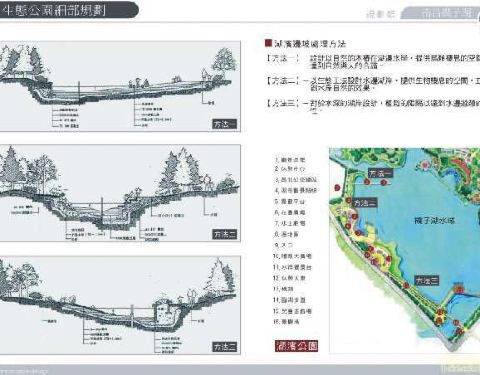
Task: Click the red marker on the jetty pavilion
Action: [459, 289]
